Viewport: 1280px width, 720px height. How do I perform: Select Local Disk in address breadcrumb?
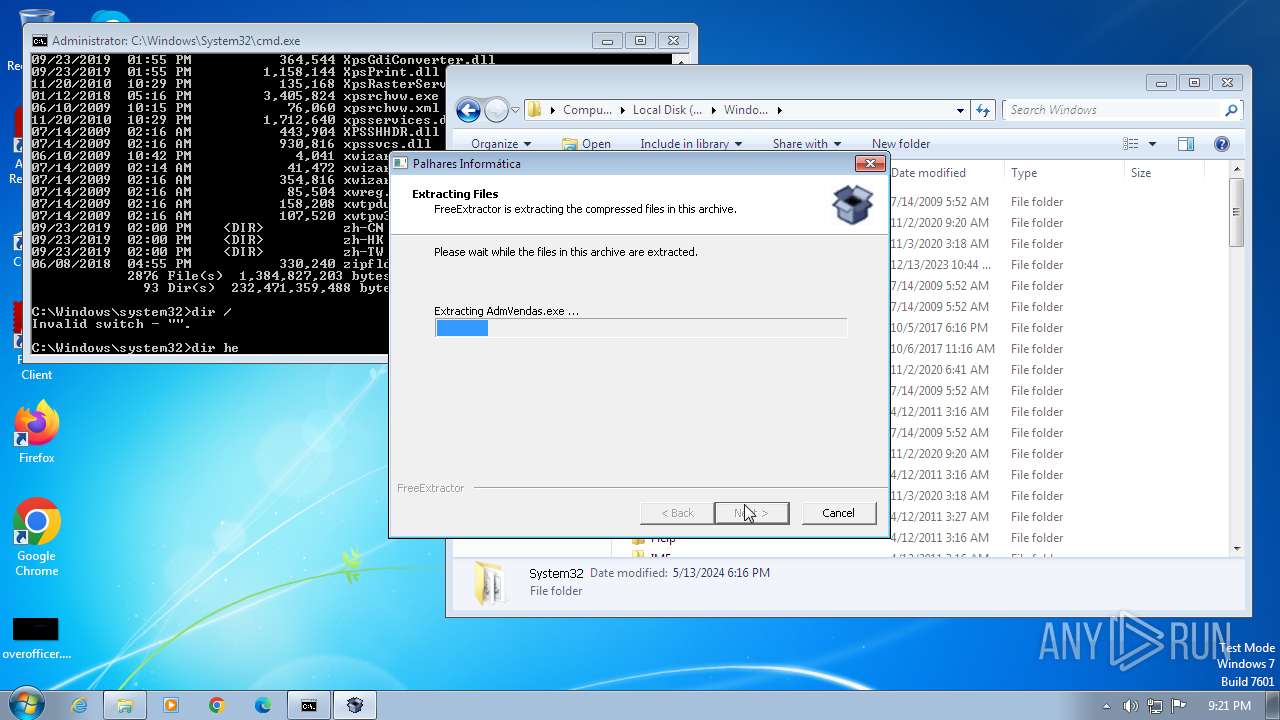667,110
